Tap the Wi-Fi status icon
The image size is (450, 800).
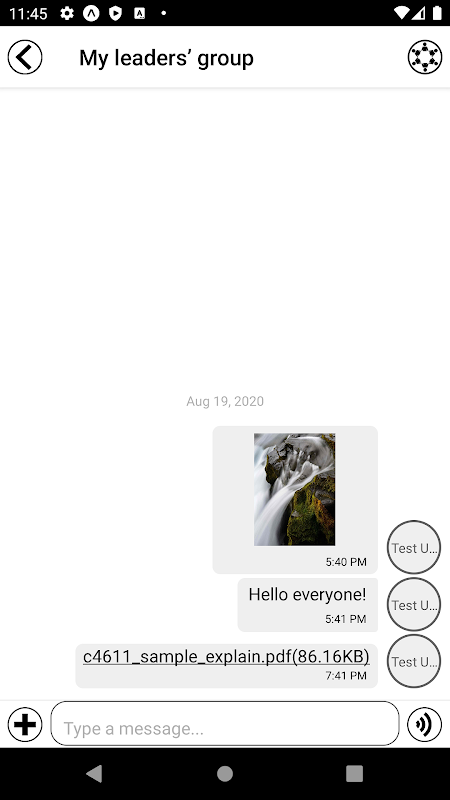pyautogui.click(x=403, y=13)
